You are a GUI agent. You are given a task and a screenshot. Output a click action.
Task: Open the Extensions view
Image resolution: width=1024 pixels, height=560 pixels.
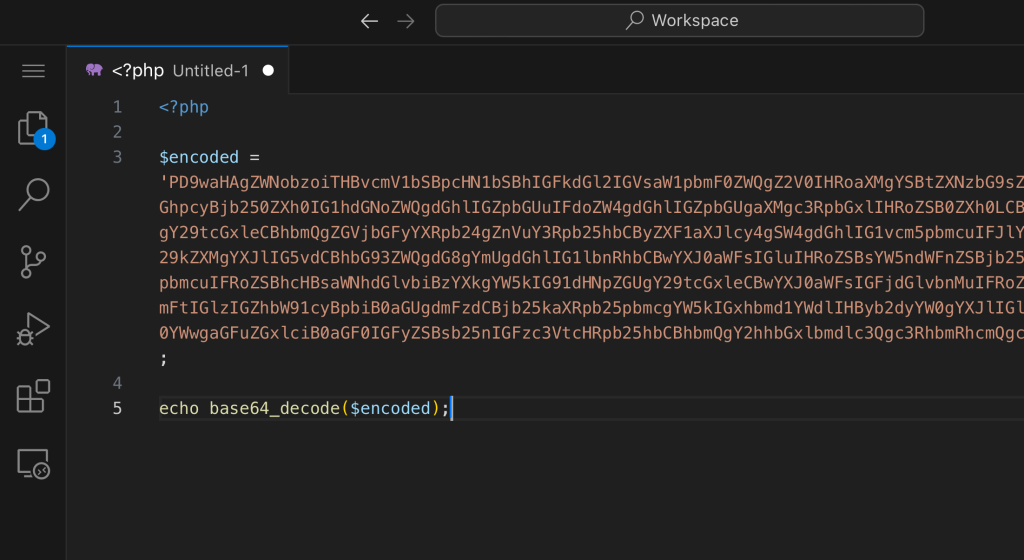pyautogui.click(x=33, y=396)
